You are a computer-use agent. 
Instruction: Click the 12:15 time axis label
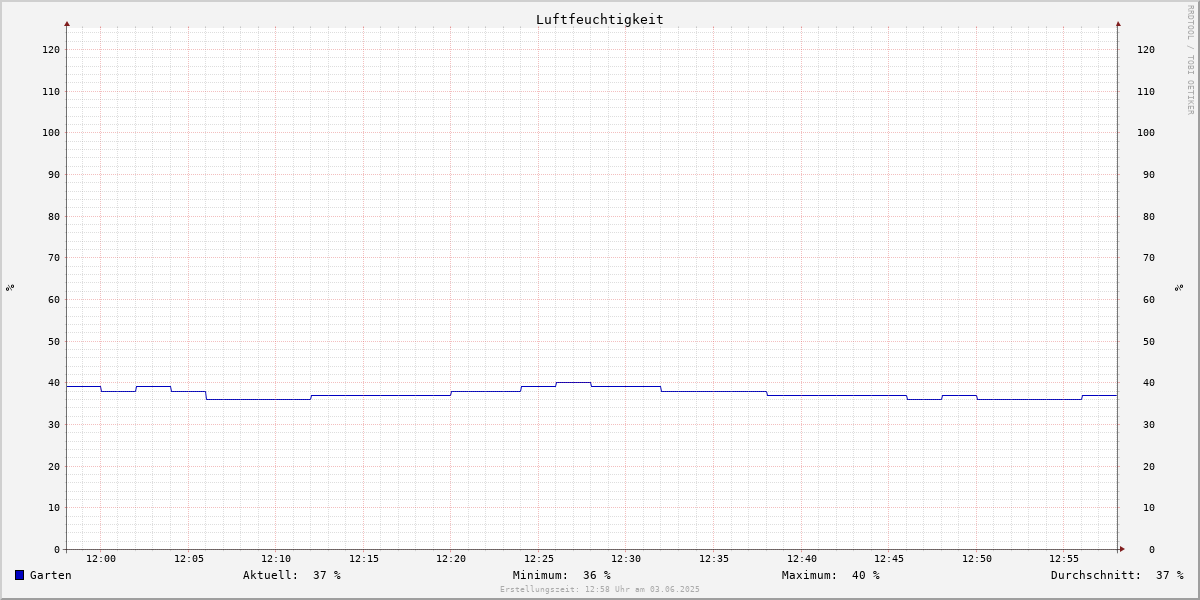[364, 558]
